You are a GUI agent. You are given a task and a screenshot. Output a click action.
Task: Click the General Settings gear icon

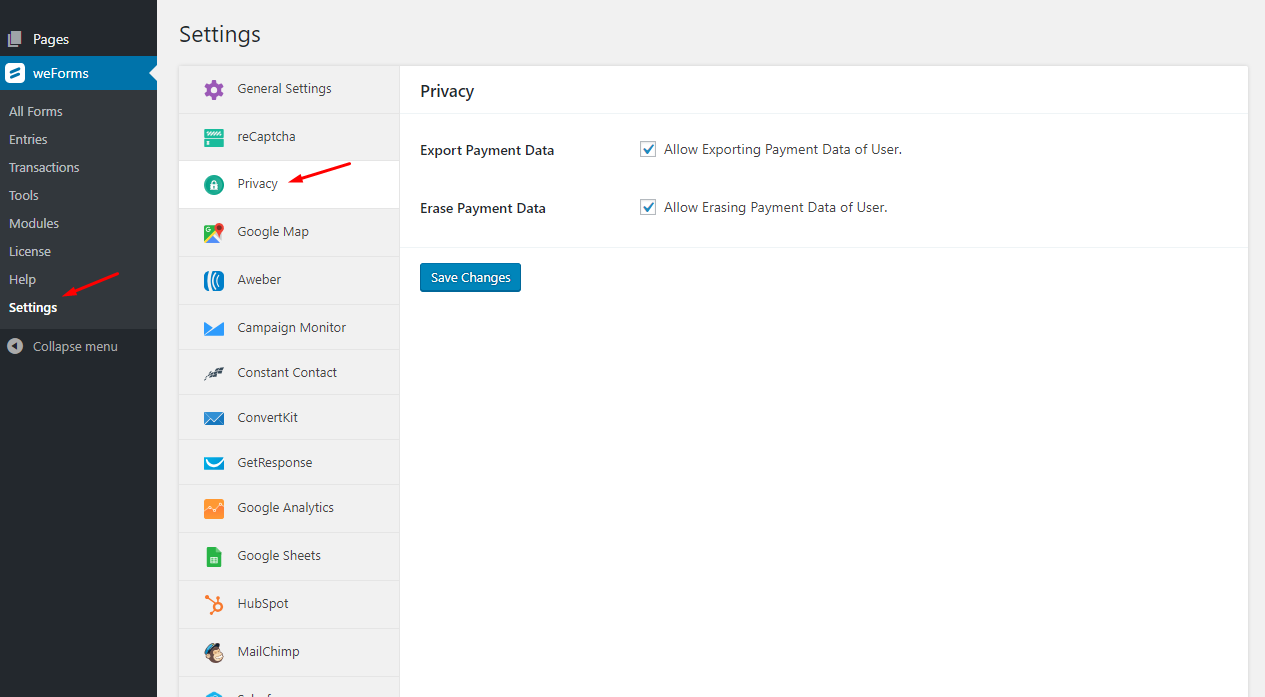pos(214,89)
